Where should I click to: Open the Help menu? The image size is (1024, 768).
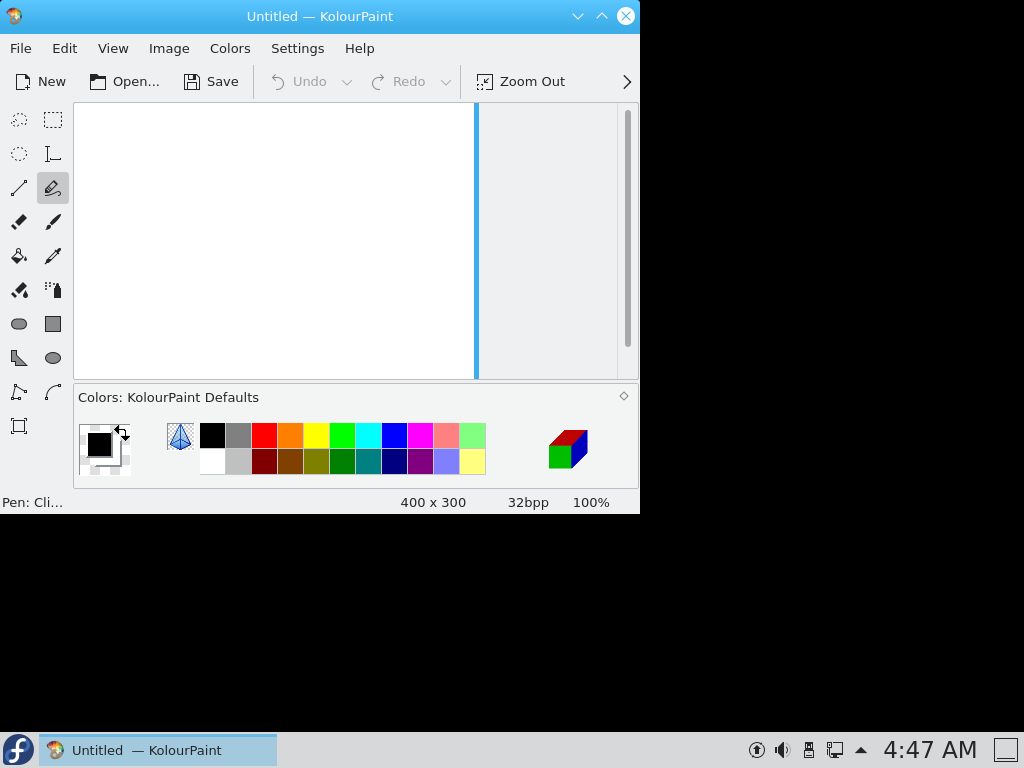pos(360,48)
